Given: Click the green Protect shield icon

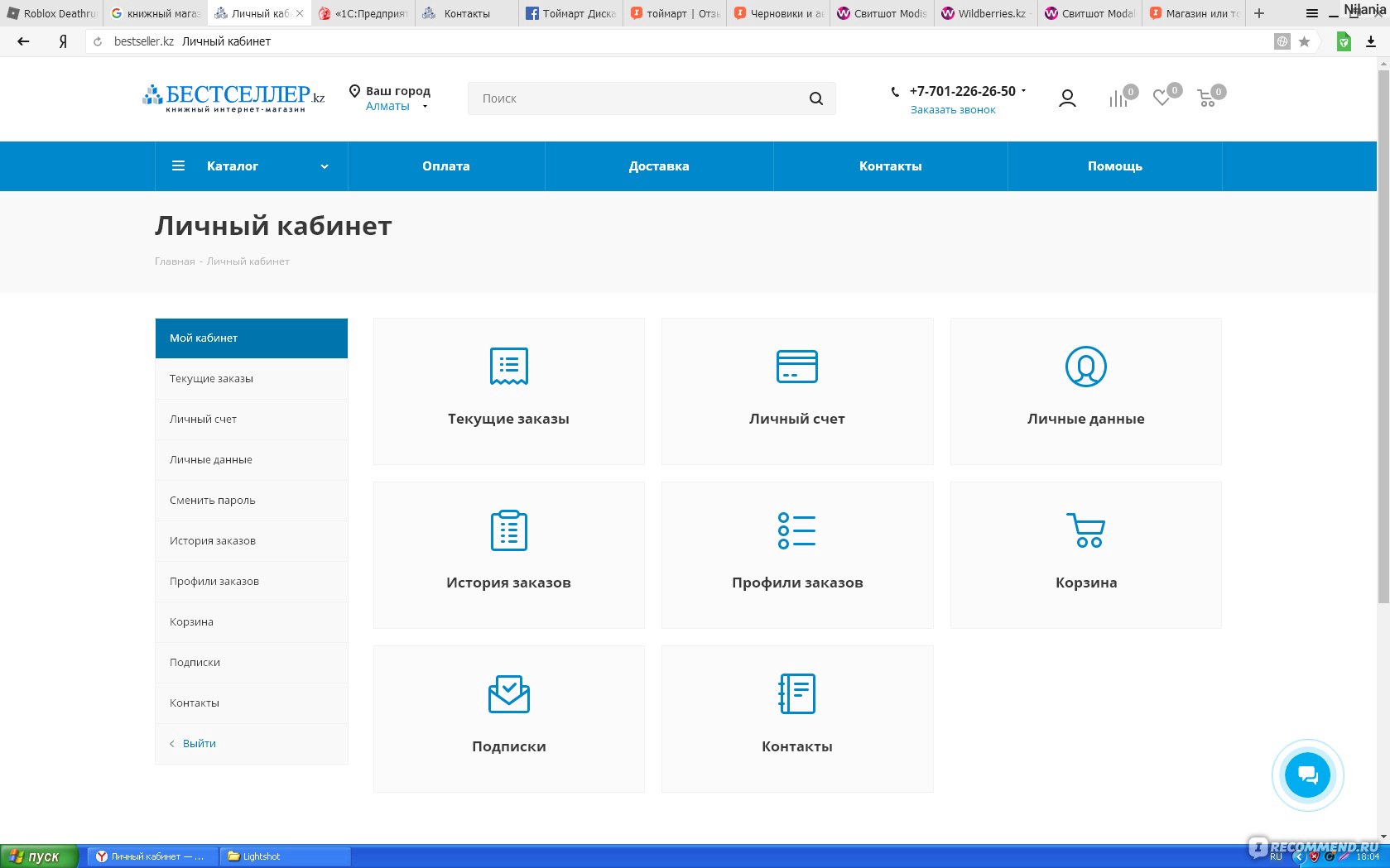Looking at the screenshot, I should click(x=1344, y=41).
